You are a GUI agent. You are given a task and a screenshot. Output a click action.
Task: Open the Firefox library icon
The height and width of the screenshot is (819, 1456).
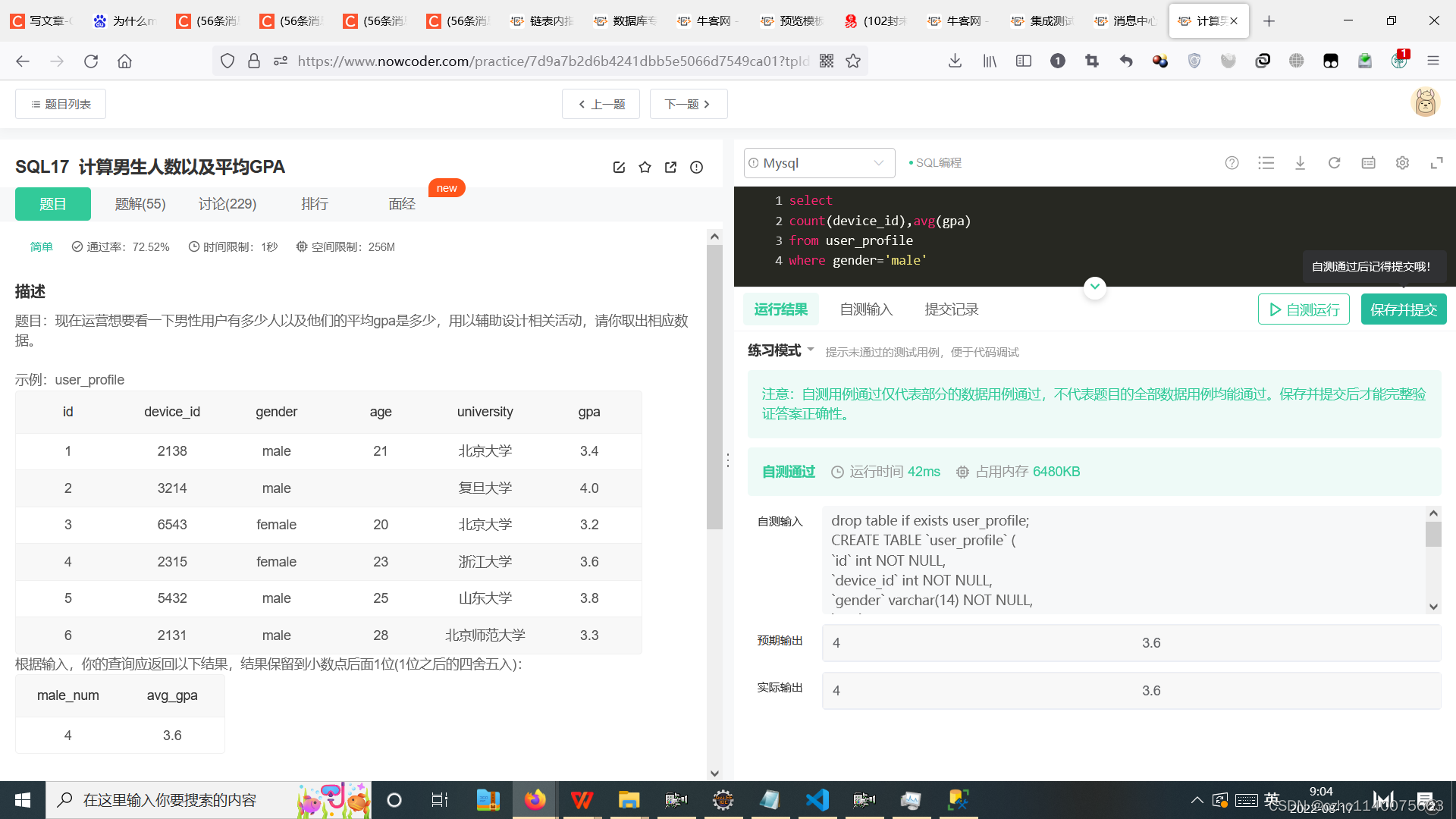pos(990,61)
